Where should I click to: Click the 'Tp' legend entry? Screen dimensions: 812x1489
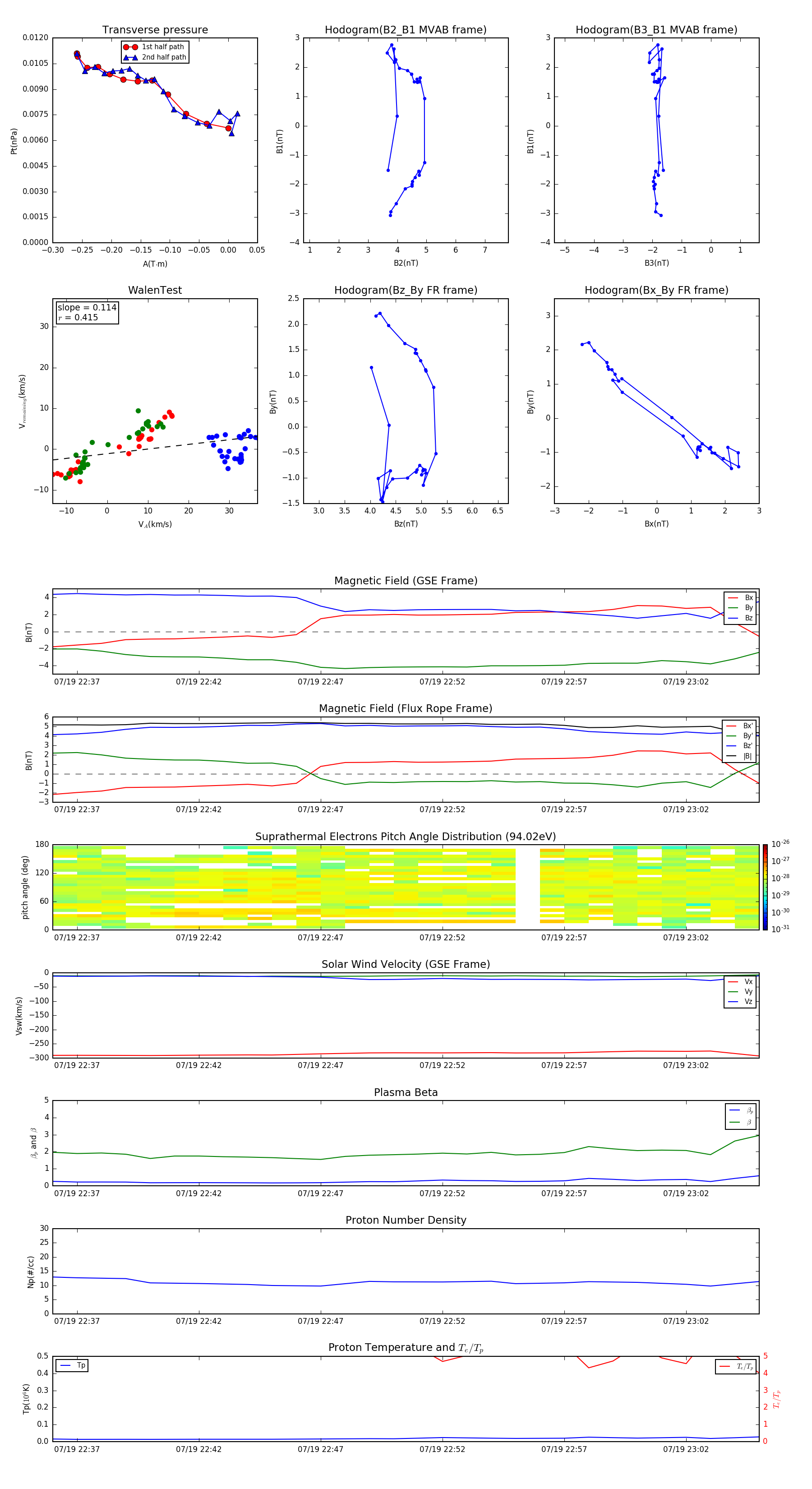click(72, 1365)
